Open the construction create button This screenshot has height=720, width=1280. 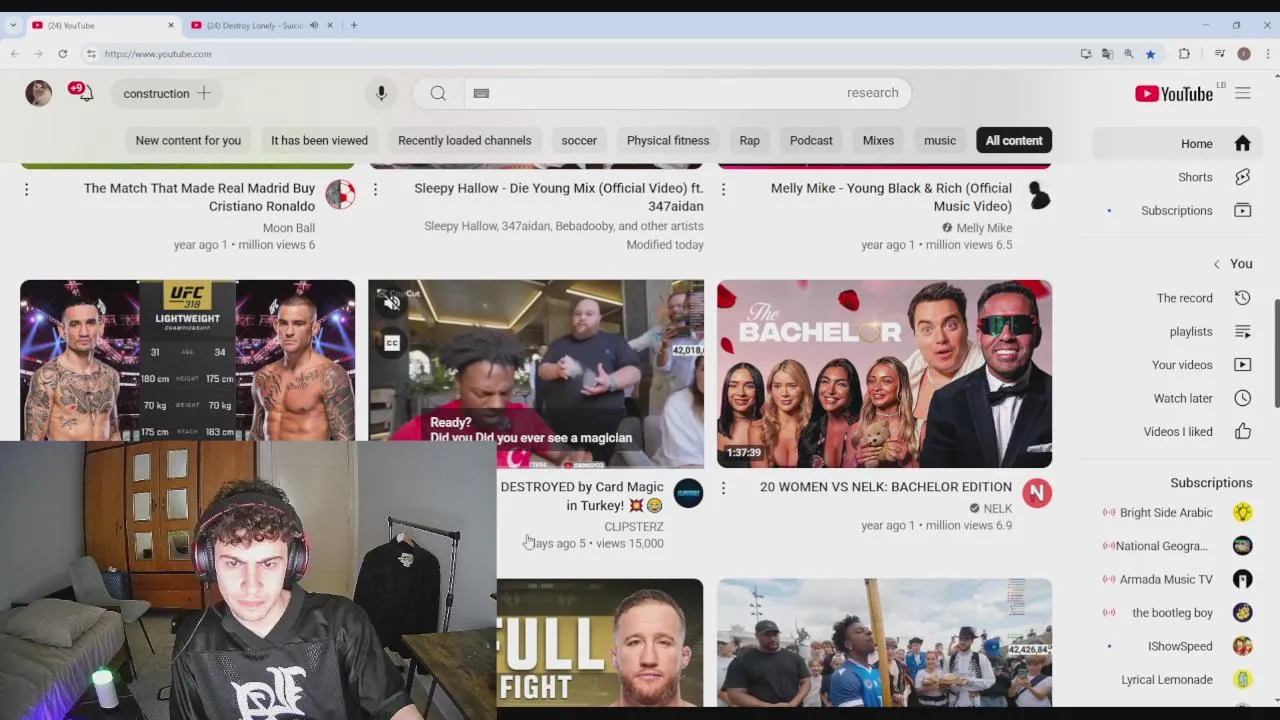(167, 93)
